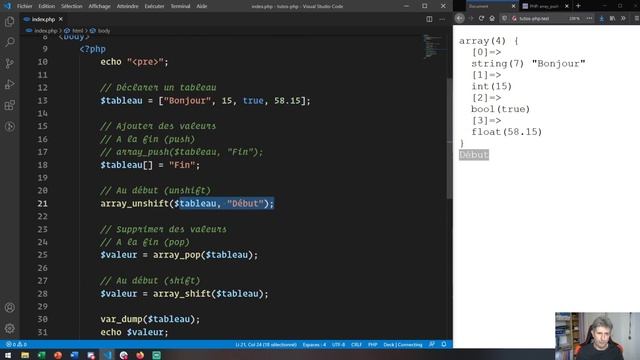Open the Fichier menu
640x360 pixels.
click(x=24, y=6)
